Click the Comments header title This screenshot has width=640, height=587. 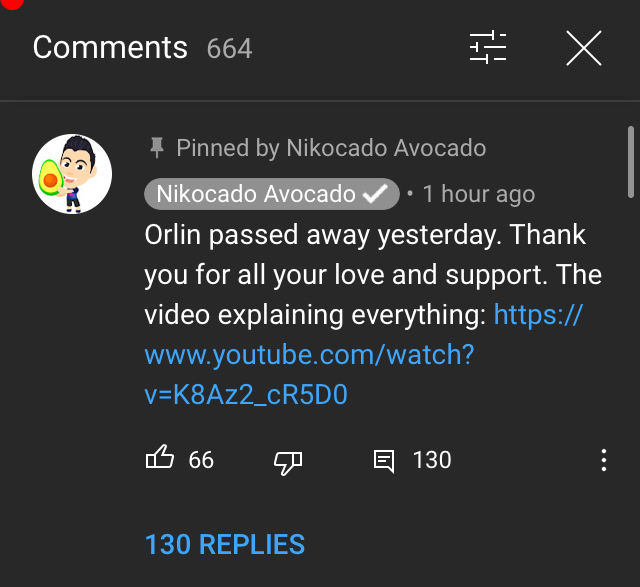[x=110, y=47]
